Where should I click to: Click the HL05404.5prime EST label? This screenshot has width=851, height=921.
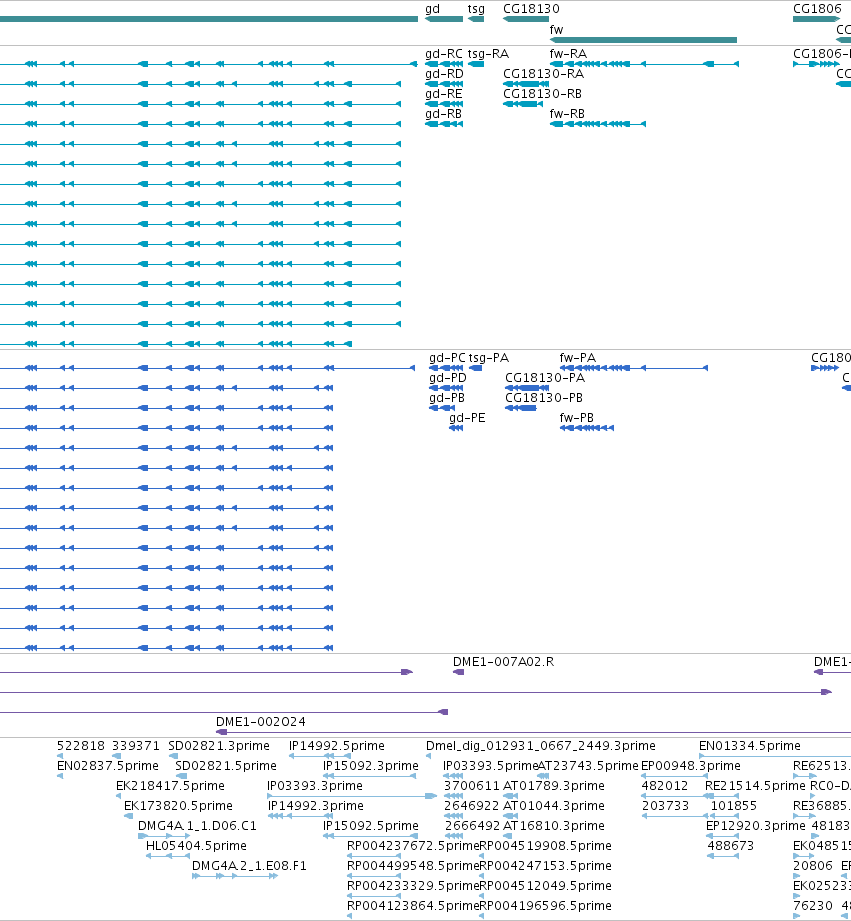[x=196, y=846]
